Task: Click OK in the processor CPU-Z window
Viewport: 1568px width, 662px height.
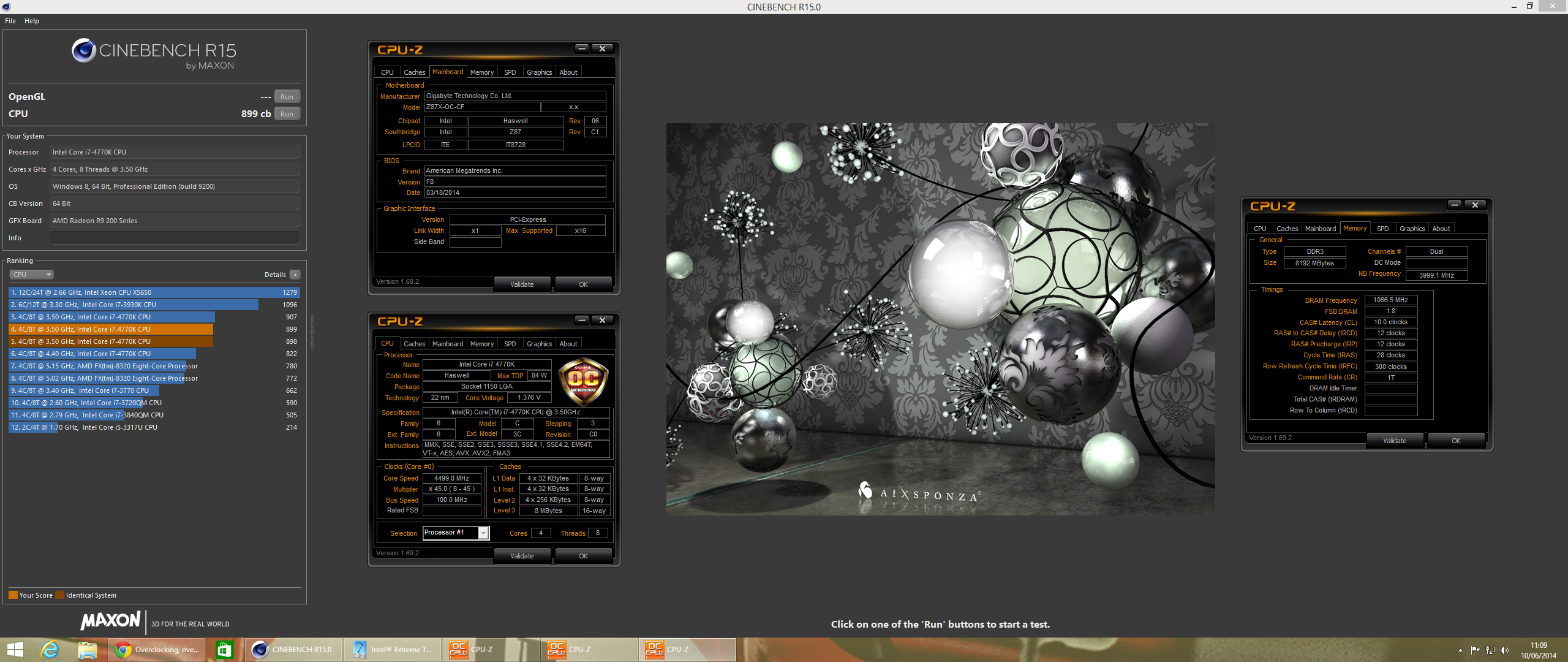Action: (583, 556)
